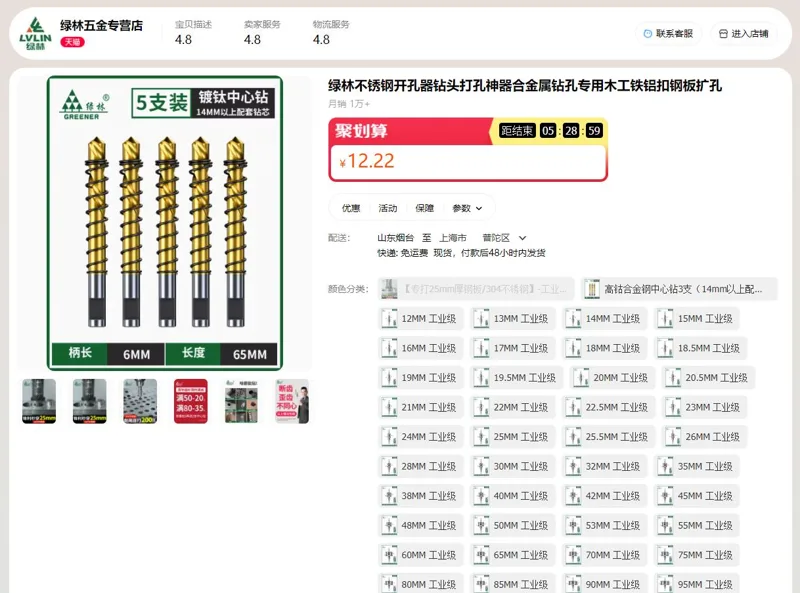Viewport: 800px width, 593px height.
Task: Select the 16MM 工业级 option
Action: pos(420,348)
